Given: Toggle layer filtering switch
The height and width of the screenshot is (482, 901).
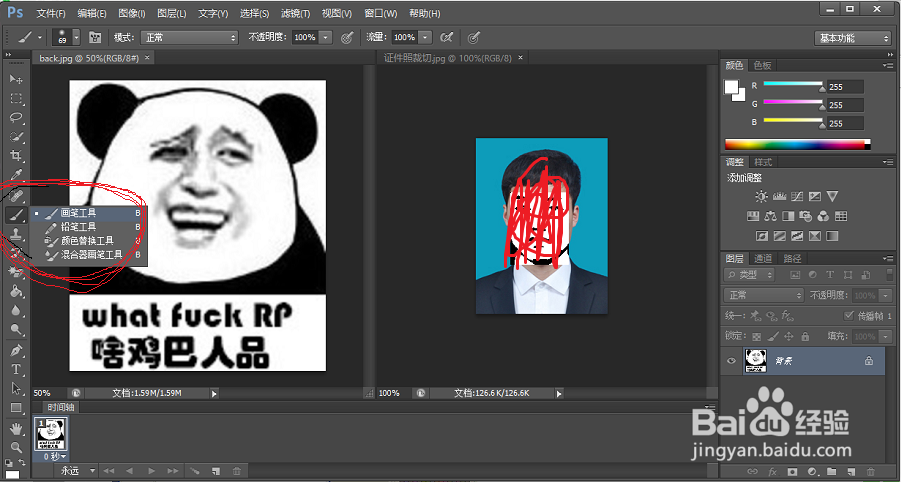Looking at the screenshot, I should click(889, 275).
